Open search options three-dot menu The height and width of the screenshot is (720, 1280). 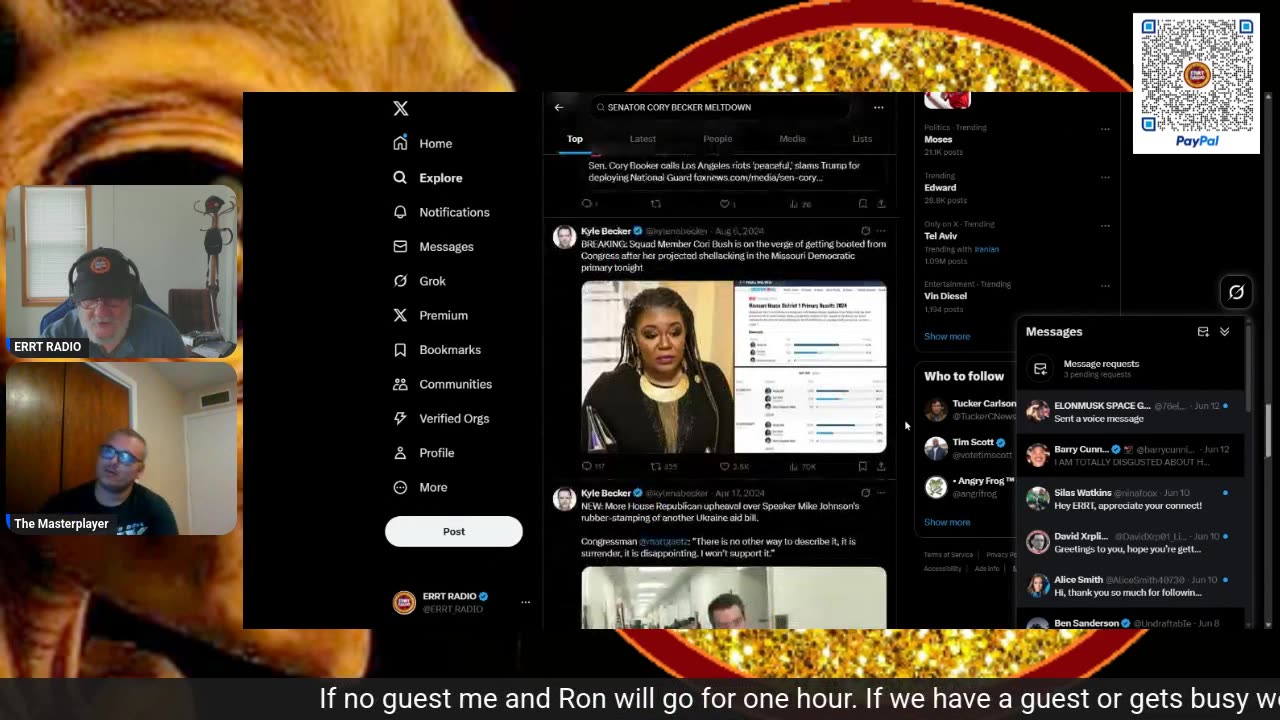(878, 107)
